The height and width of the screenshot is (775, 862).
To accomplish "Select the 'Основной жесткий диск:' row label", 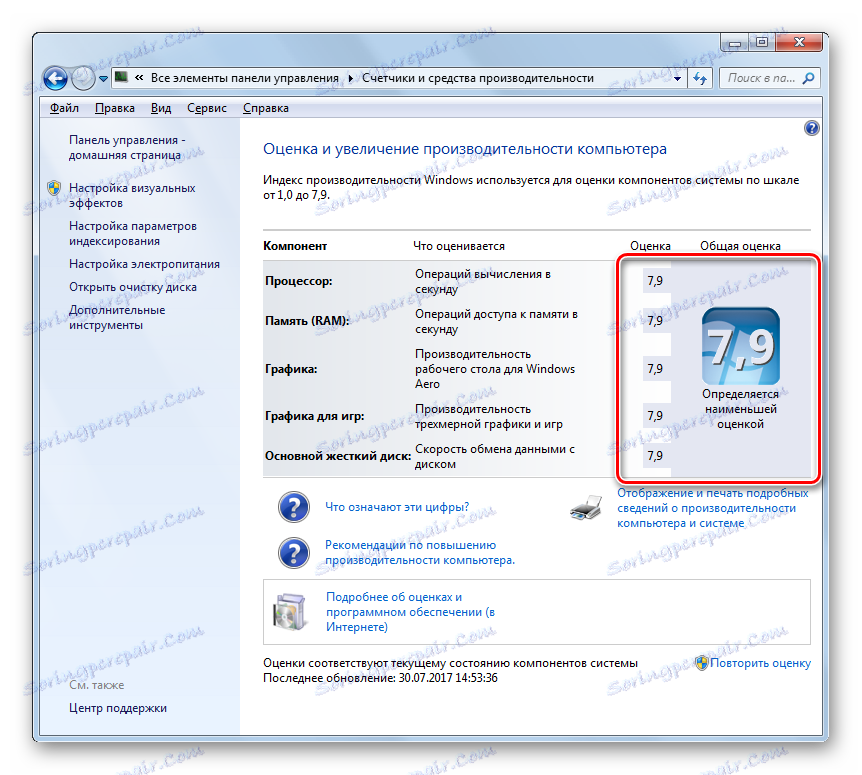I will (x=338, y=456).
